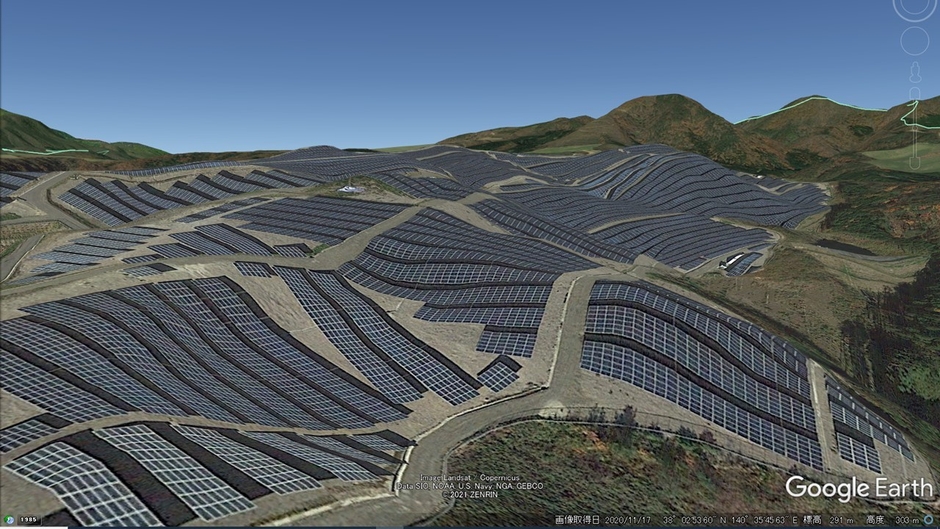The height and width of the screenshot is (529, 940).
Task: Click zoom in at the slider's top
Action: [915, 94]
